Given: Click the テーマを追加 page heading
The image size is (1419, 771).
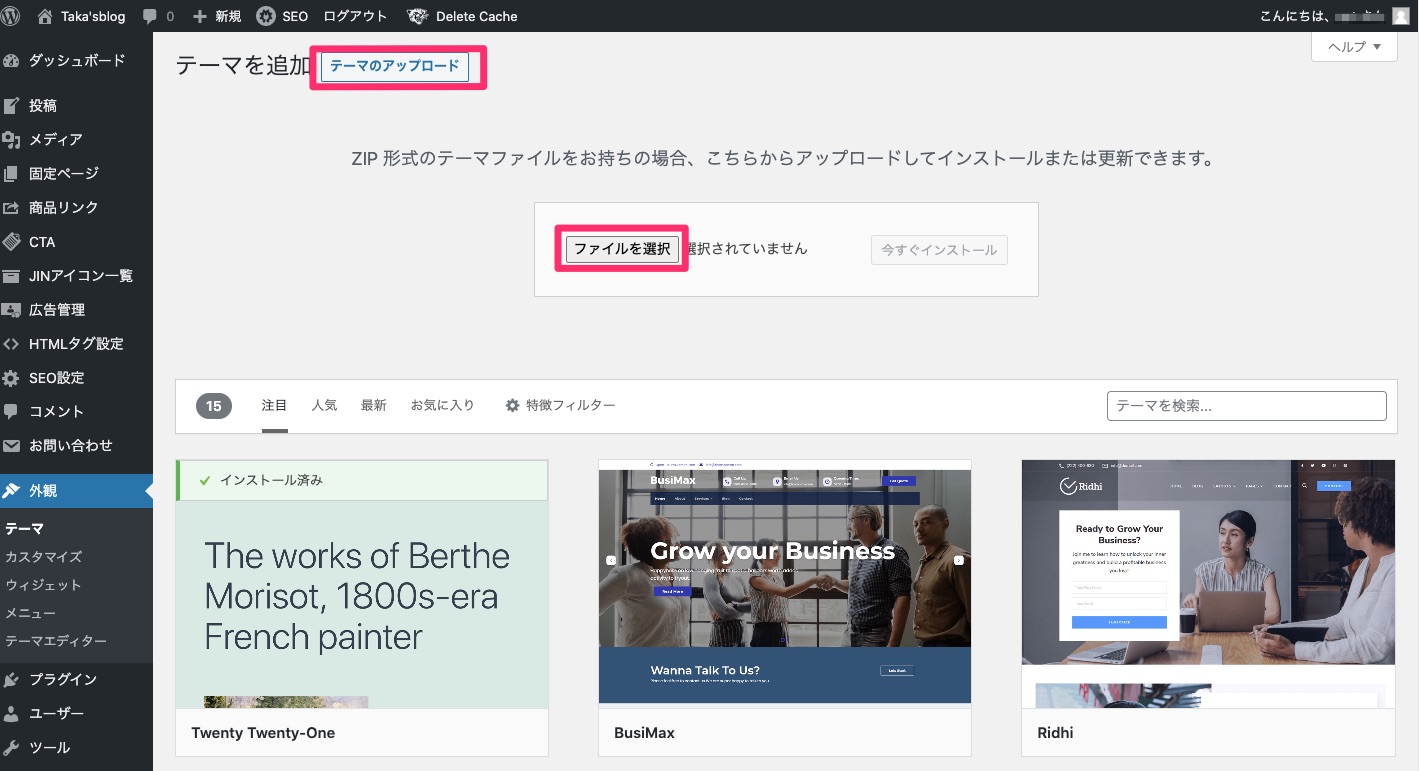Looking at the screenshot, I should (x=244, y=66).
